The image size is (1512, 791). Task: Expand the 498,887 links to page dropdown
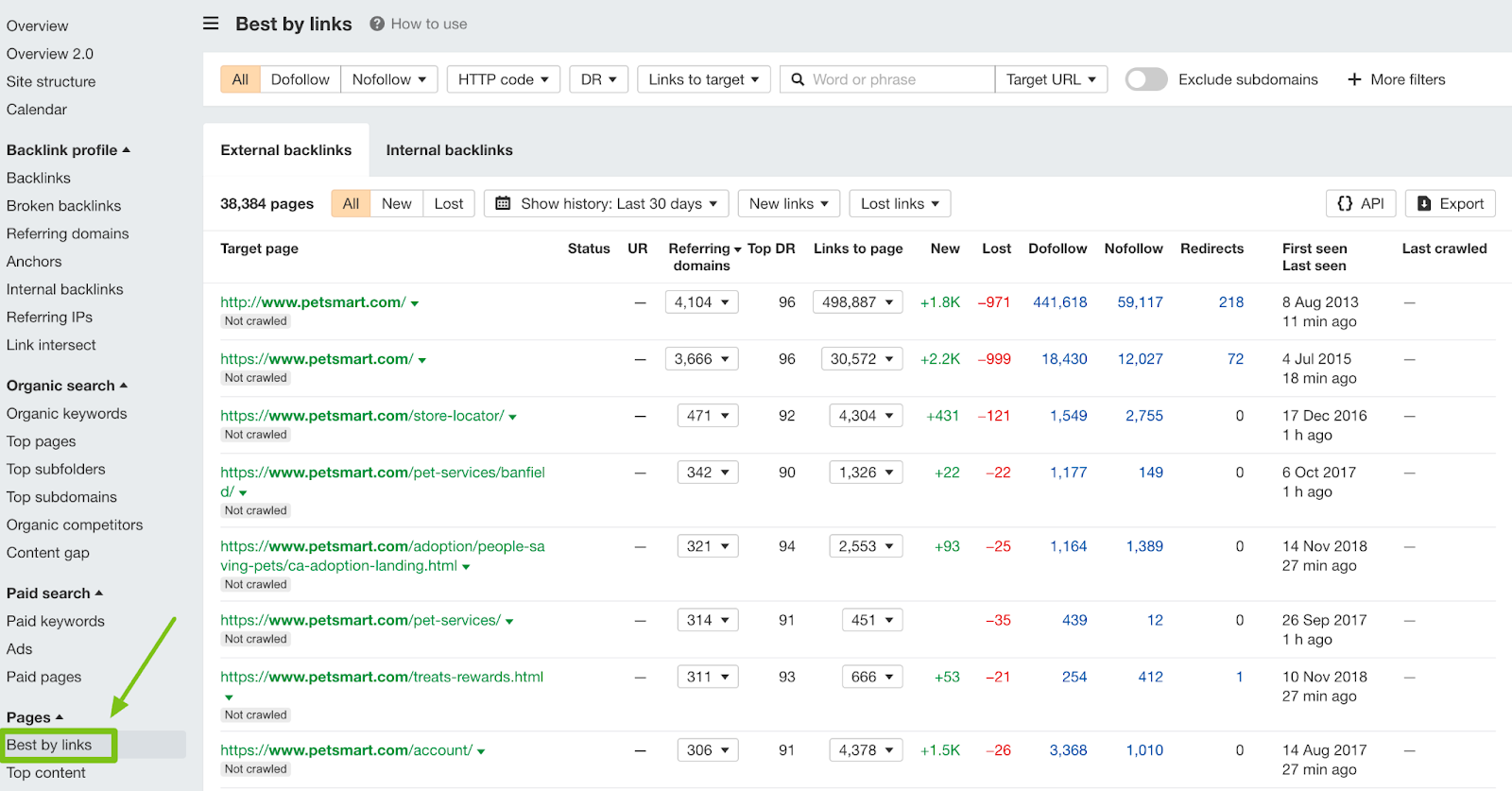[x=858, y=302]
